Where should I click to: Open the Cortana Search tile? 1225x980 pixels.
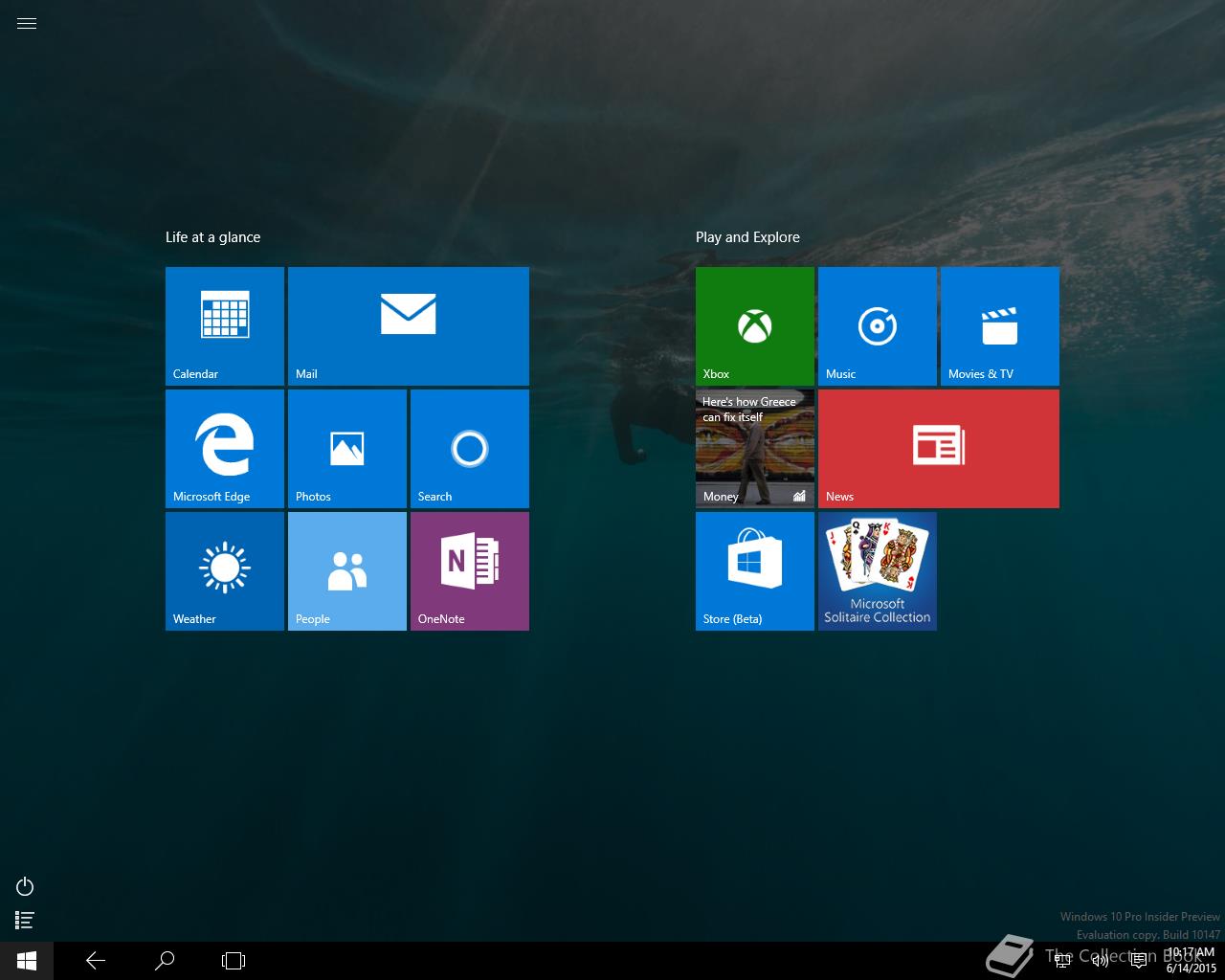tap(470, 449)
